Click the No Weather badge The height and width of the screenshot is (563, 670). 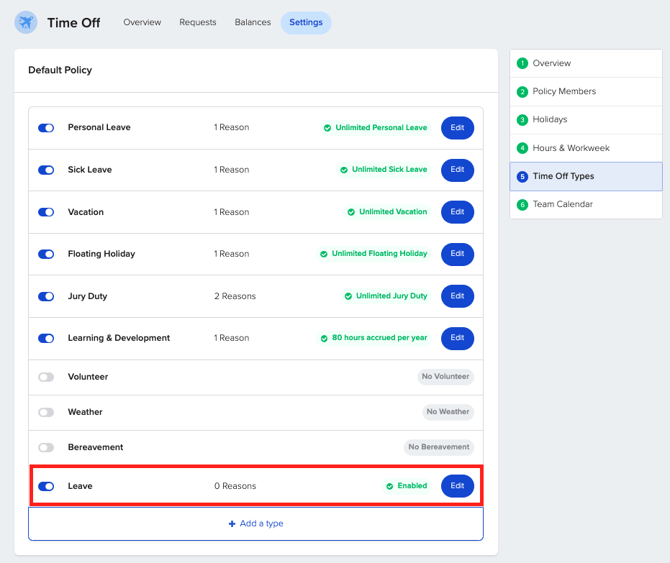tap(448, 412)
